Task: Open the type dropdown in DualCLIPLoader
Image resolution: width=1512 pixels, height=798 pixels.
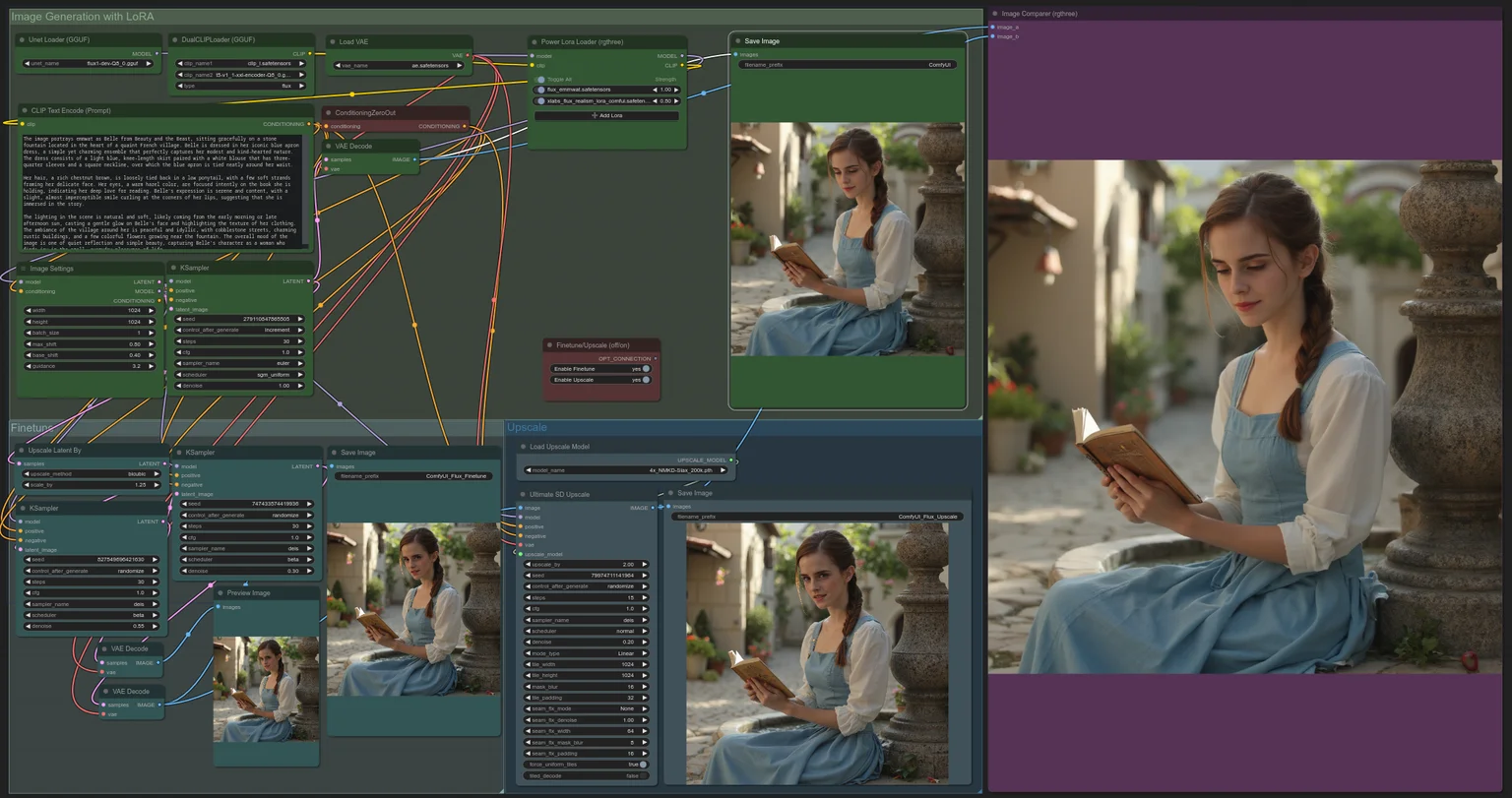Action: click(242, 86)
